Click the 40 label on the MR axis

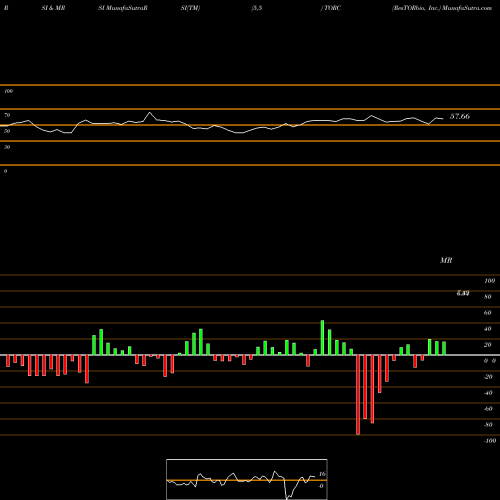coord(488,329)
